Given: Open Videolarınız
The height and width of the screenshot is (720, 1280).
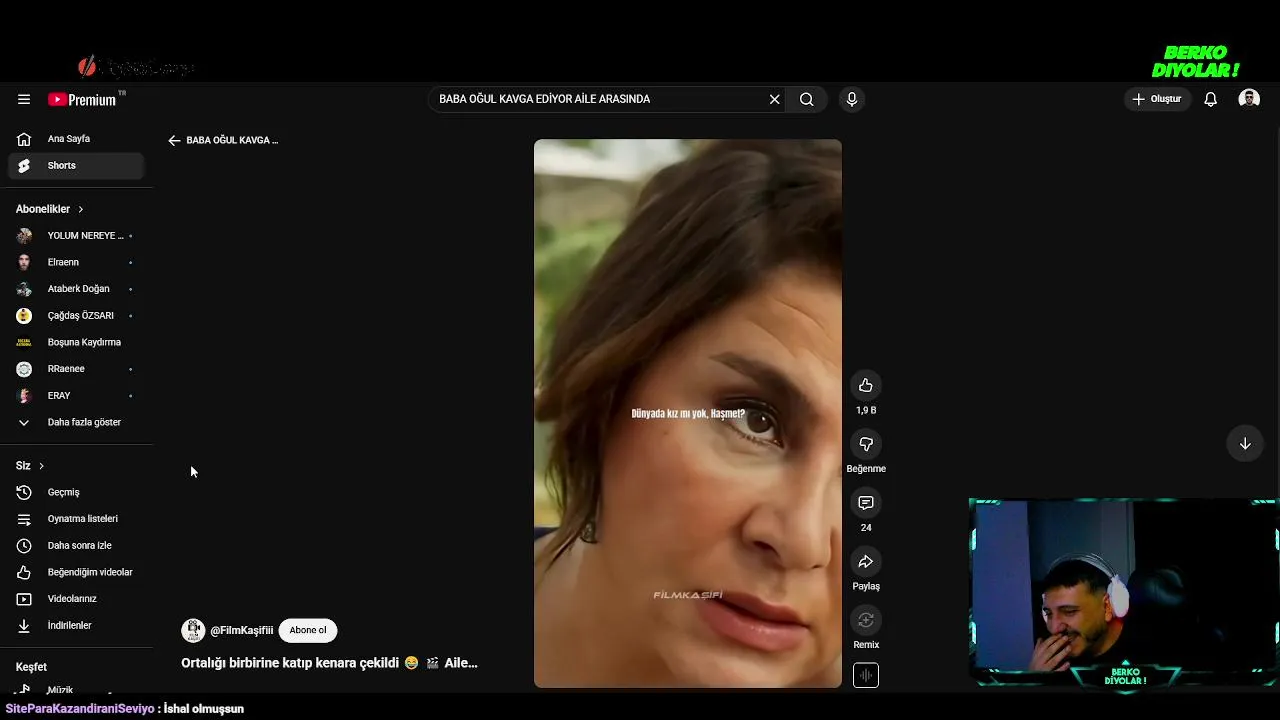Looking at the screenshot, I should (76, 599).
